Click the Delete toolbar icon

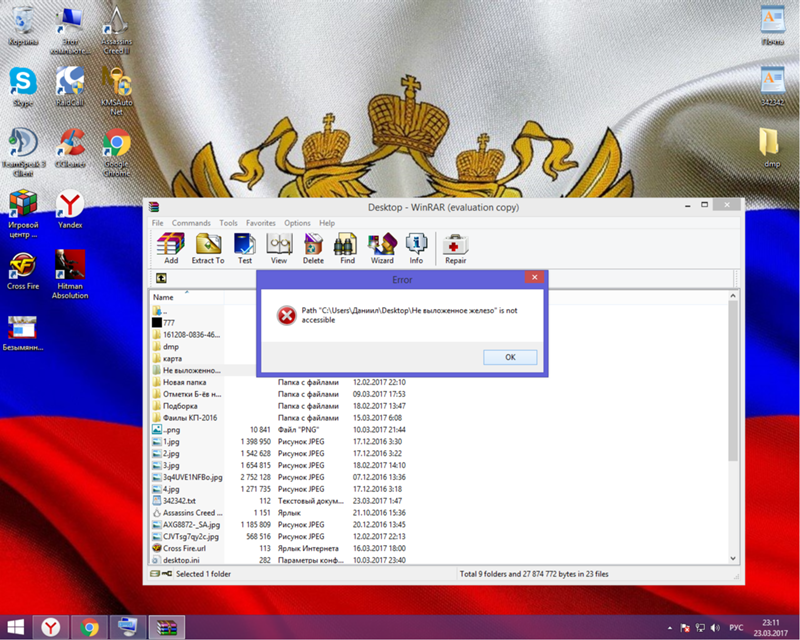click(x=313, y=249)
